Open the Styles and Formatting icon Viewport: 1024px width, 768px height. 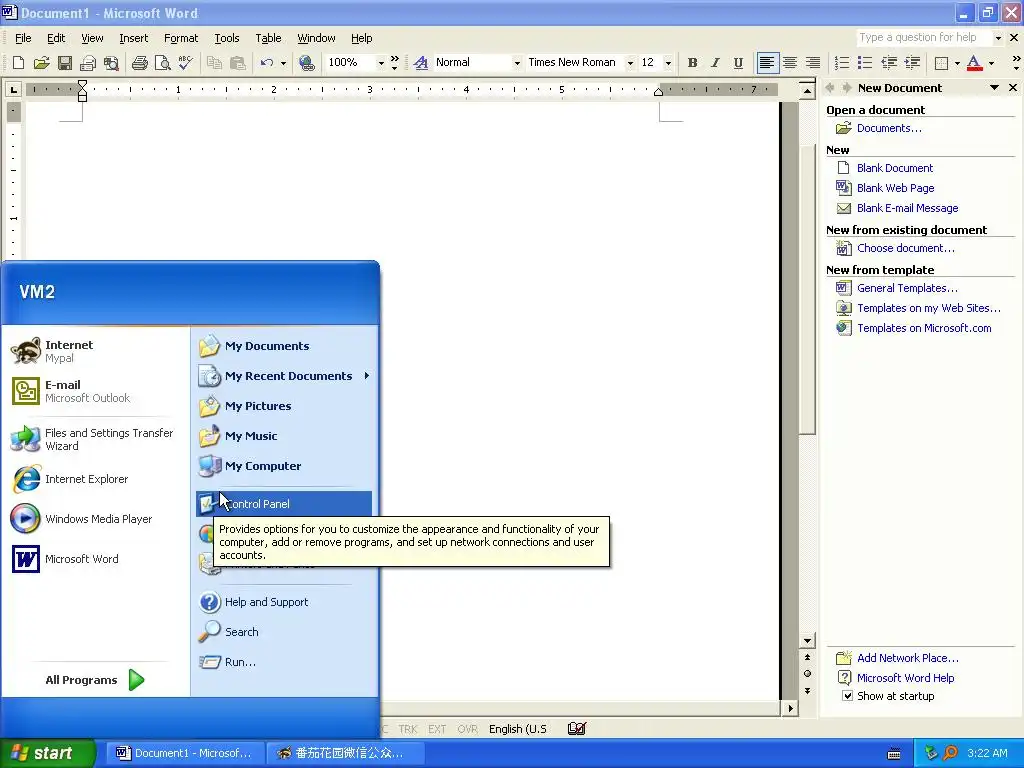click(x=421, y=63)
